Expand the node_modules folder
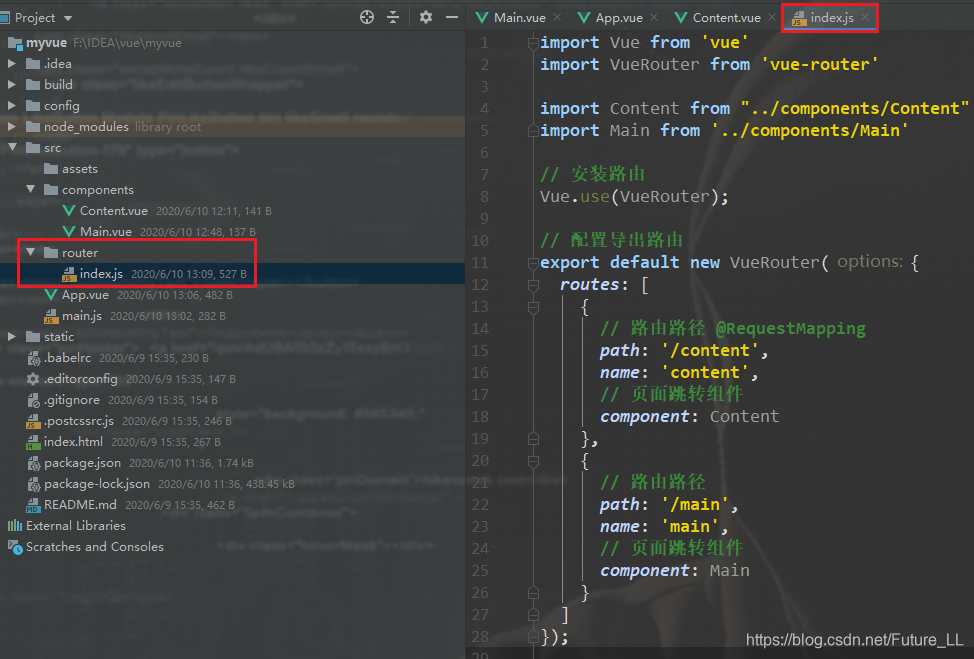 (x=11, y=127)
